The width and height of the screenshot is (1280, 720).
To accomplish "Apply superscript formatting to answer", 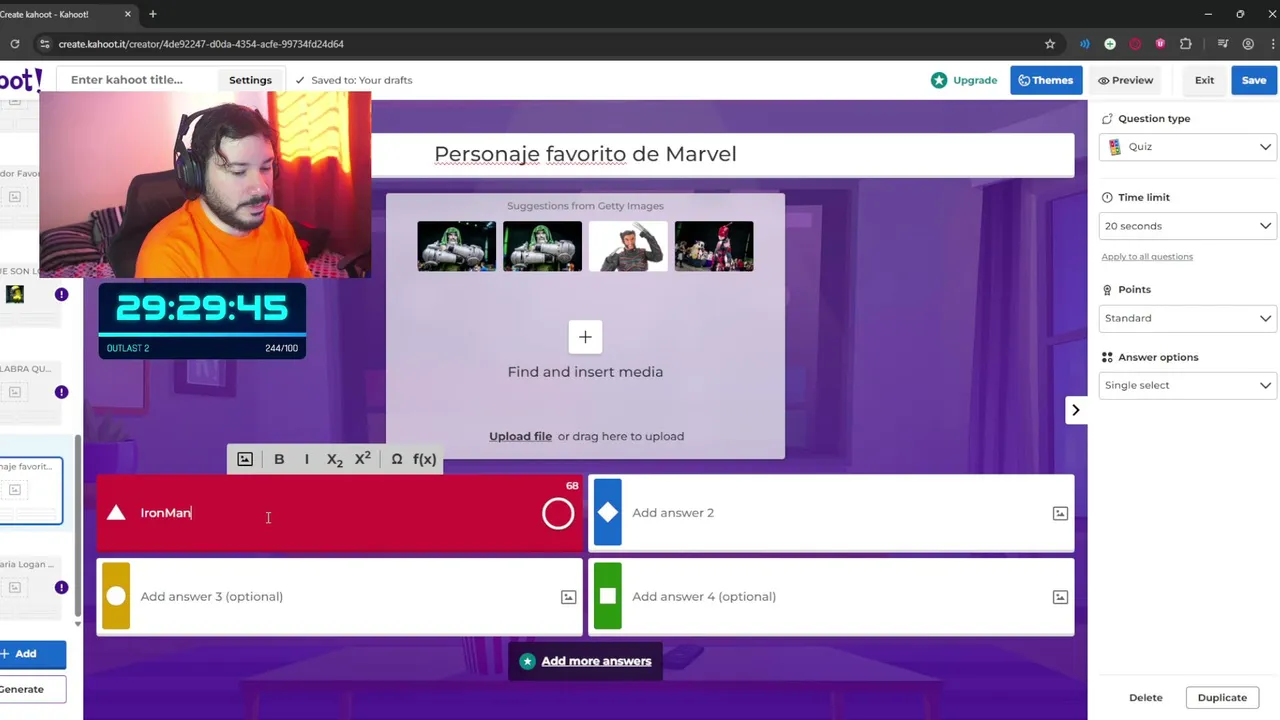I will pyautogui.click(x=363, y=459).
